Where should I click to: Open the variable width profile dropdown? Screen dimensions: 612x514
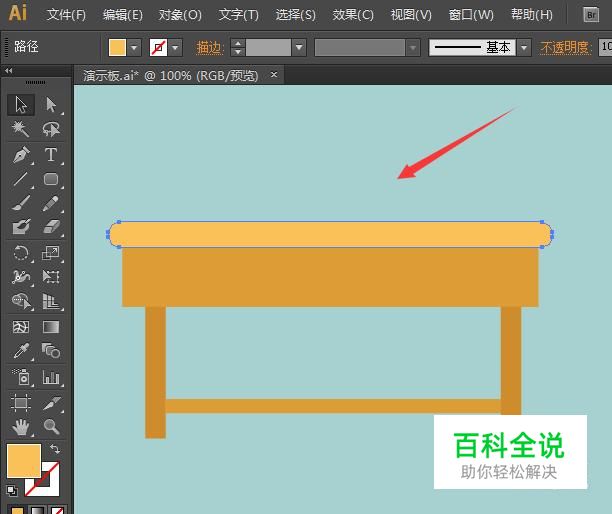[x=413, y=48]
